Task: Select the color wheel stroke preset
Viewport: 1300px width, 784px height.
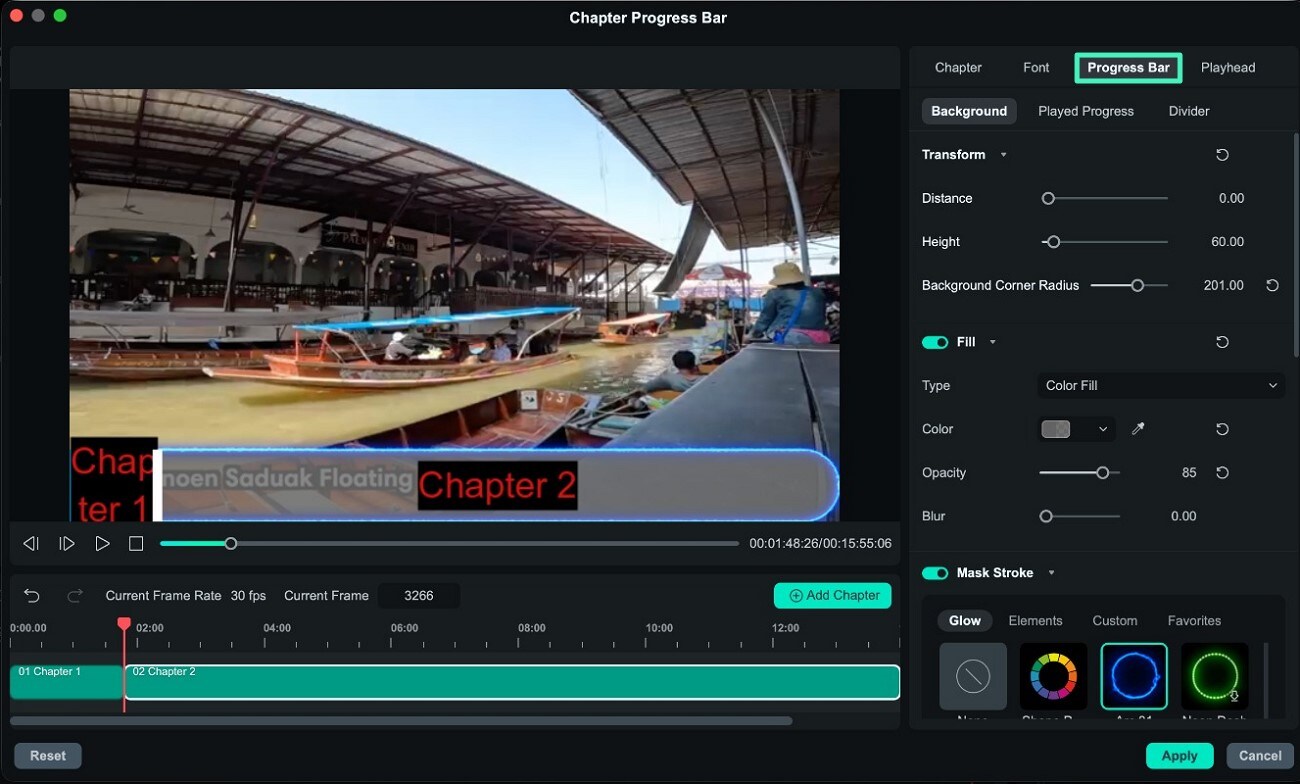Action: [1053, 677]
